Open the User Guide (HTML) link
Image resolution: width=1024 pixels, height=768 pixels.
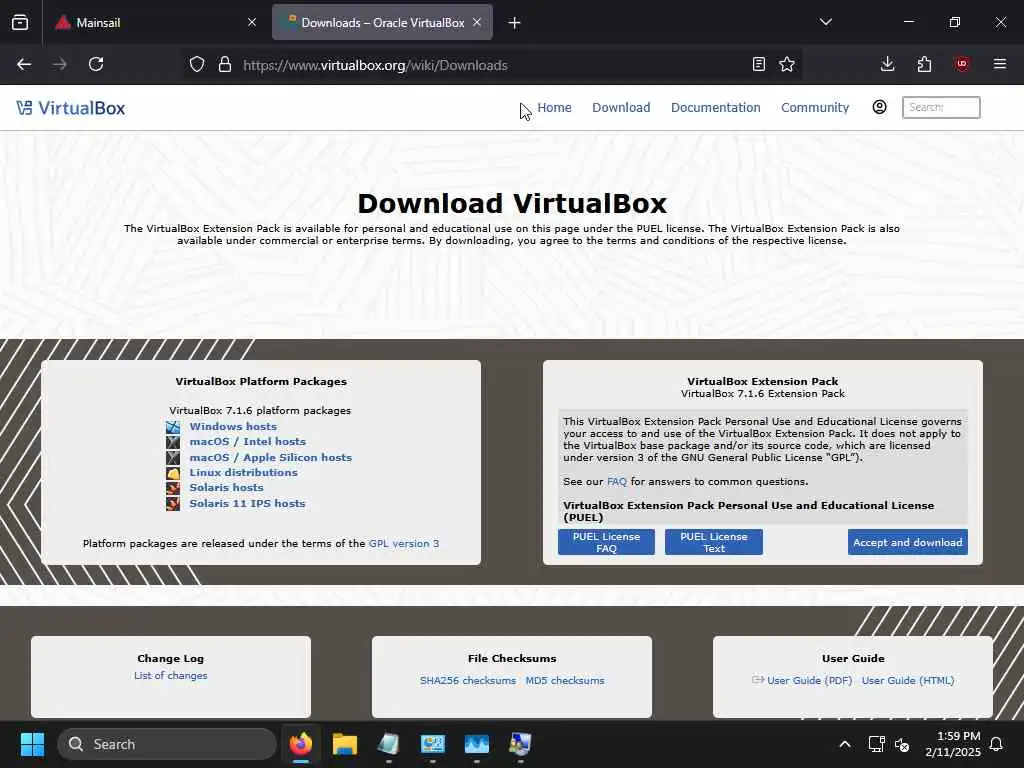[x=908, y=680]
